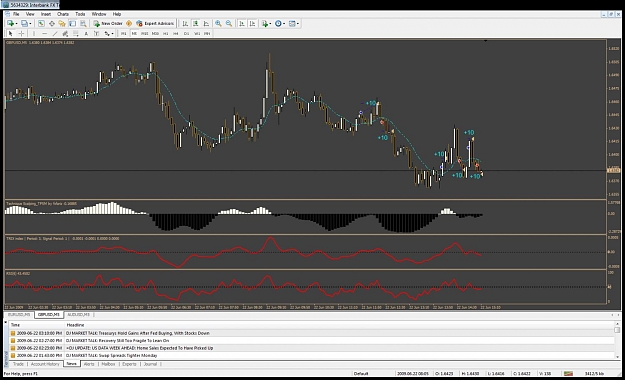Switch timeframe to W1

197,33
